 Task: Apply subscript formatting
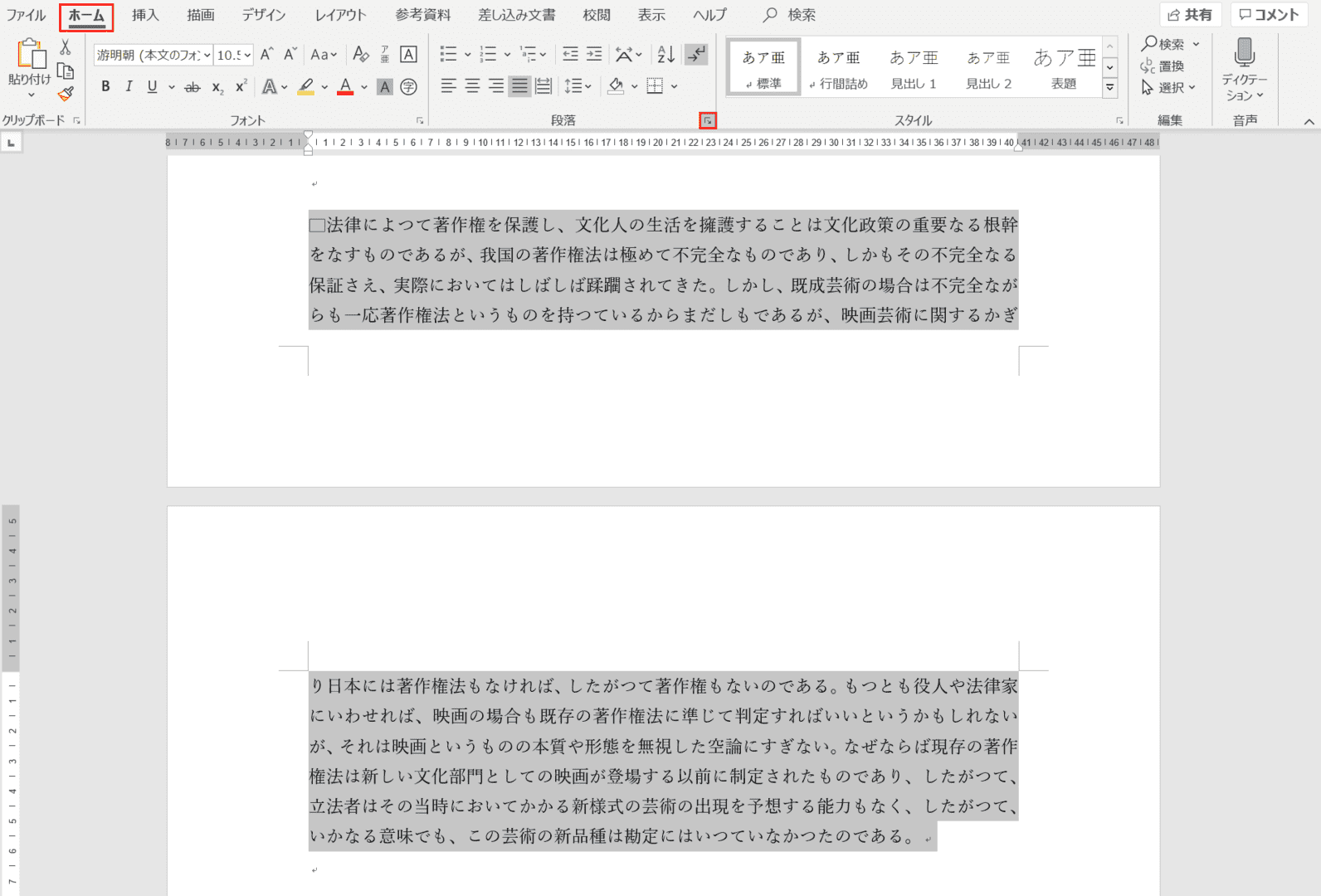click(x=217, y=86)
